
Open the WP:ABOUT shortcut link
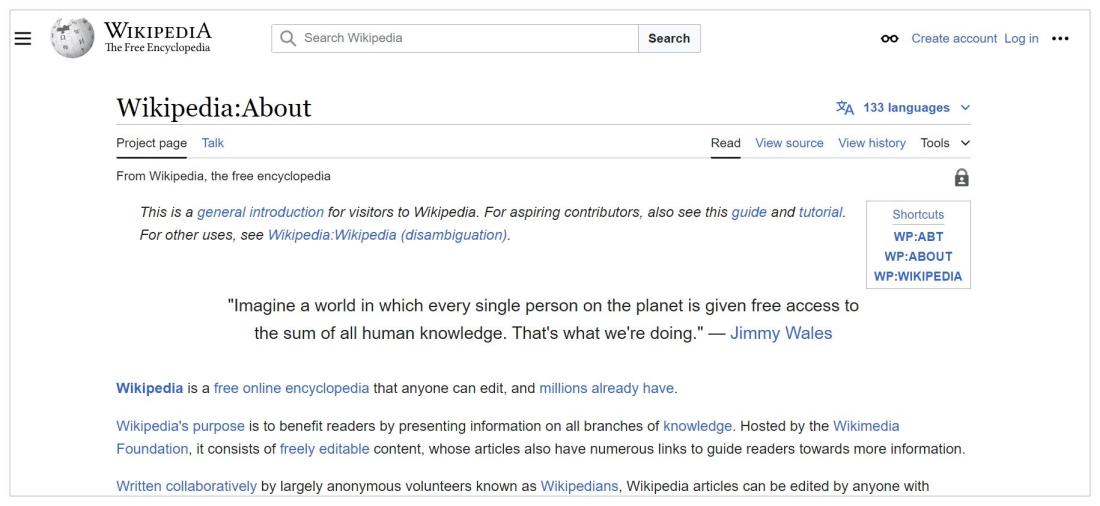point(918,257)
